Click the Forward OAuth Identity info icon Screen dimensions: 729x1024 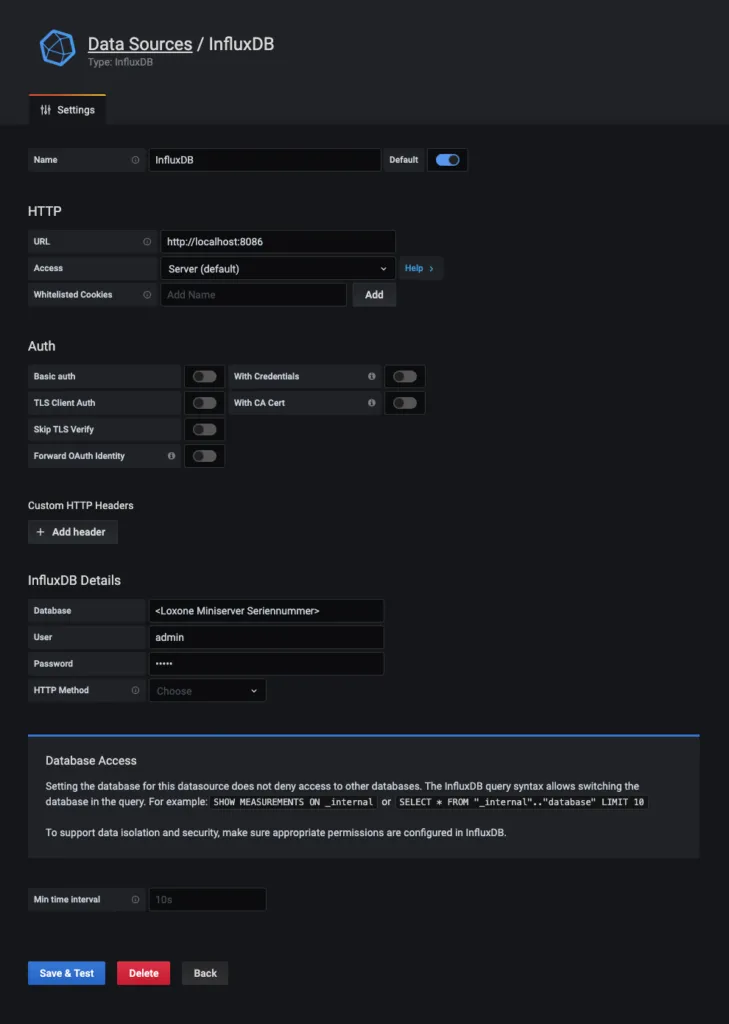click(x=171, y=456)
